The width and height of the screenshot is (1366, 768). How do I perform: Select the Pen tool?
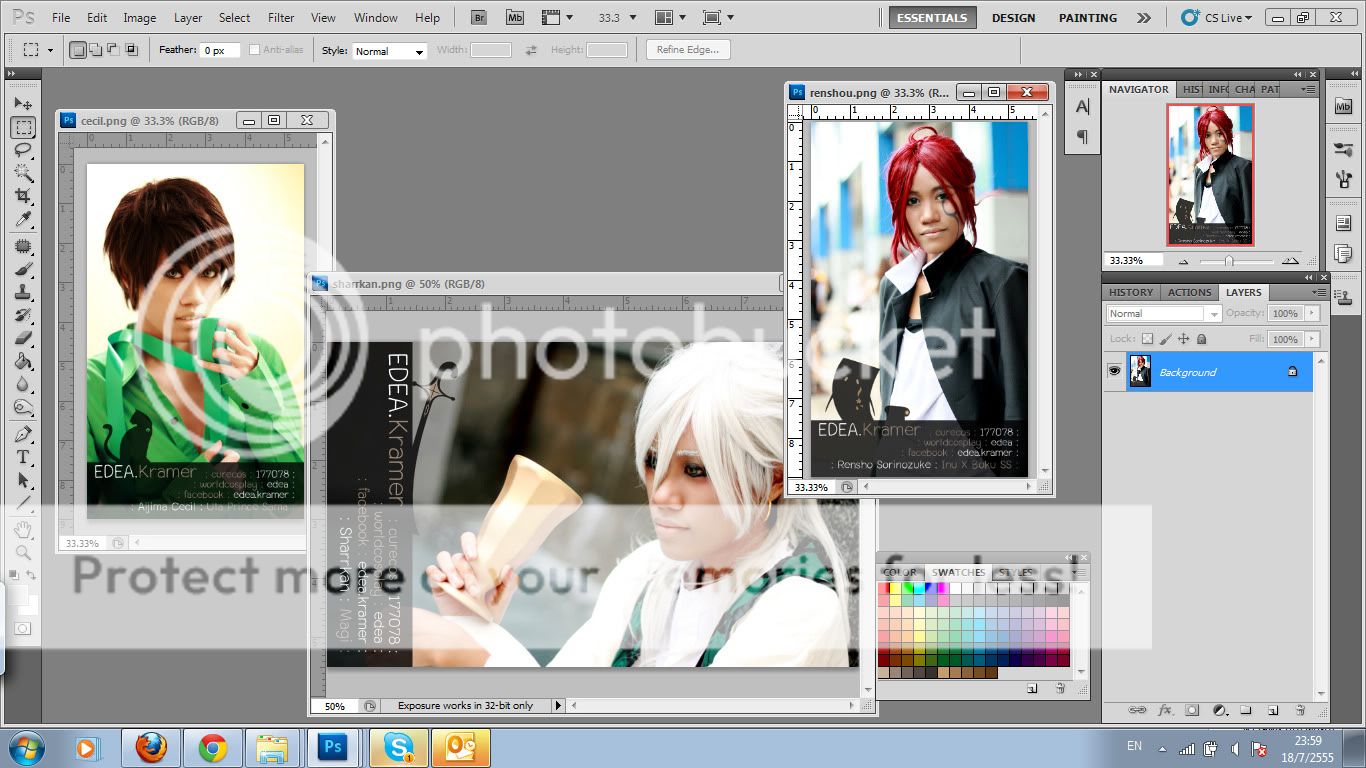coord(23,434)
